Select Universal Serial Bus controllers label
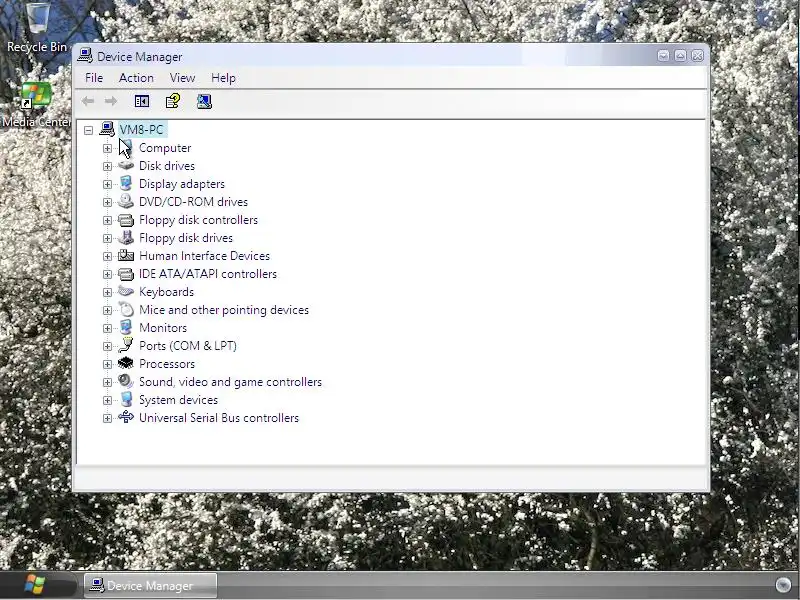This screenshot has height=600, width=800. pyautogui.click(x=219, y=418)
